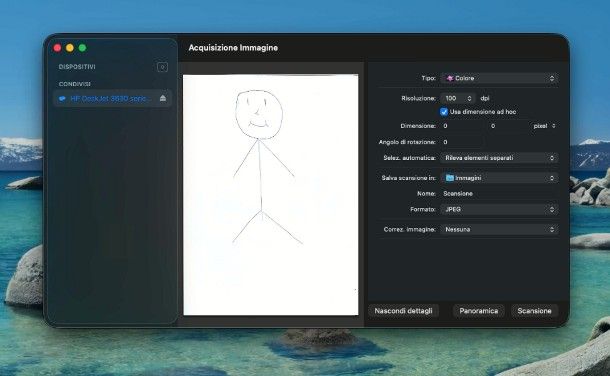This screenshot has height=376, width=610.
Task: Uncheck Usa dimensione ad hoc checkbox
Action: [x=444, y=112]
